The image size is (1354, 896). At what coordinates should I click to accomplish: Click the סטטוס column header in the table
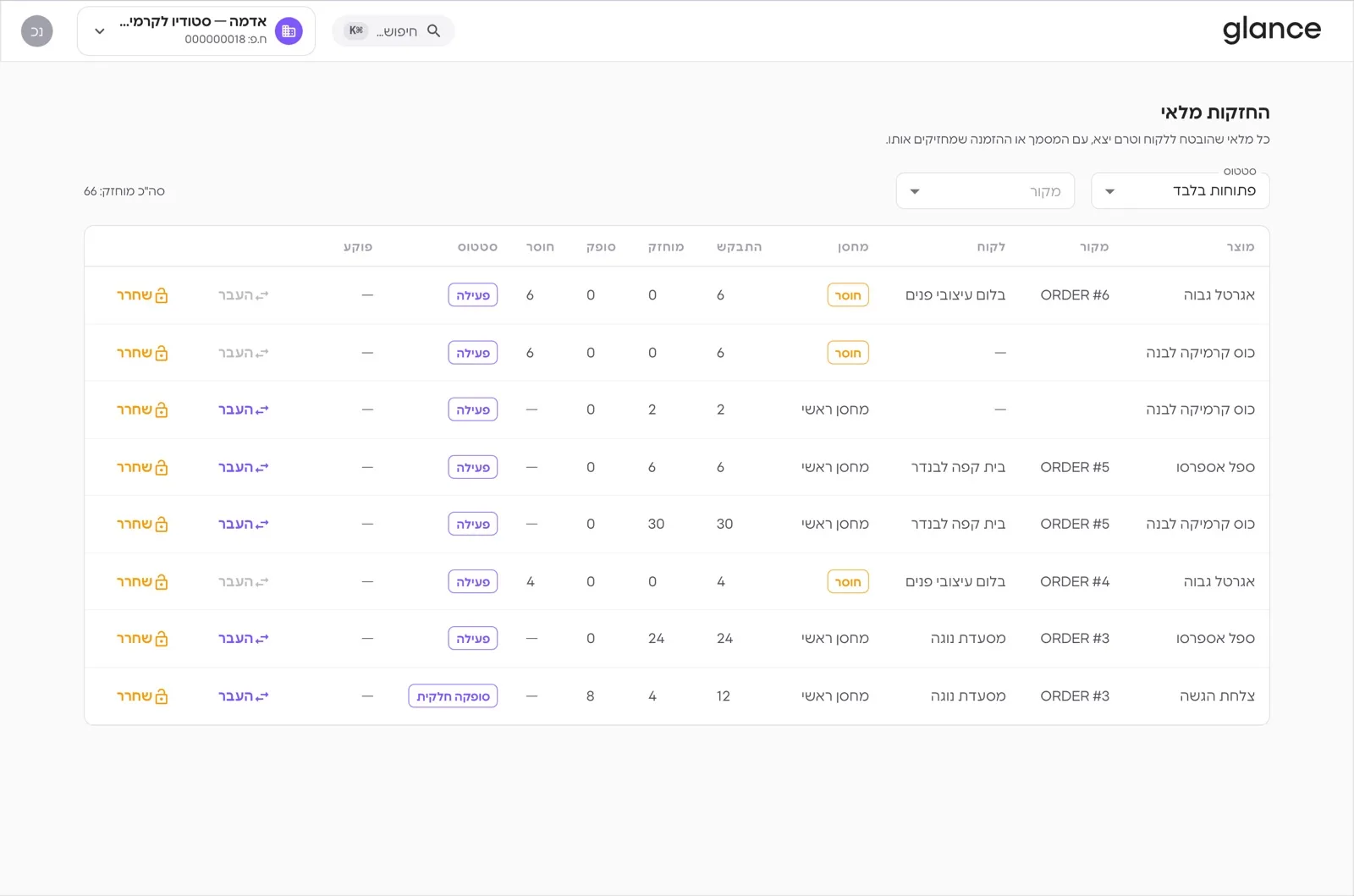coord(477,247)
